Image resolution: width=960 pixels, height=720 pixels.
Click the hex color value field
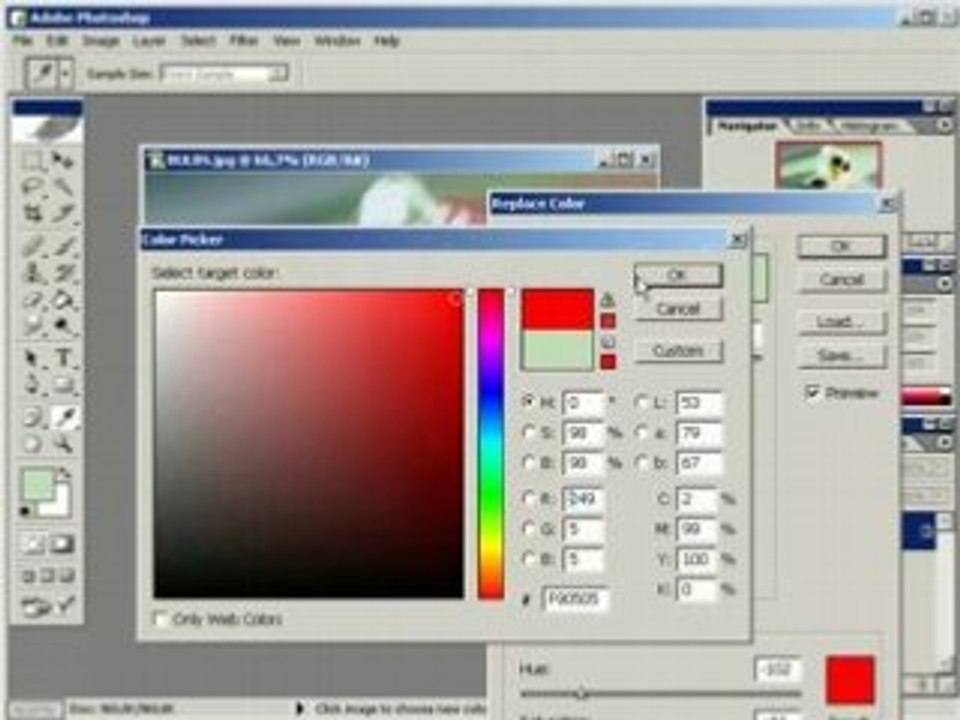576,598
